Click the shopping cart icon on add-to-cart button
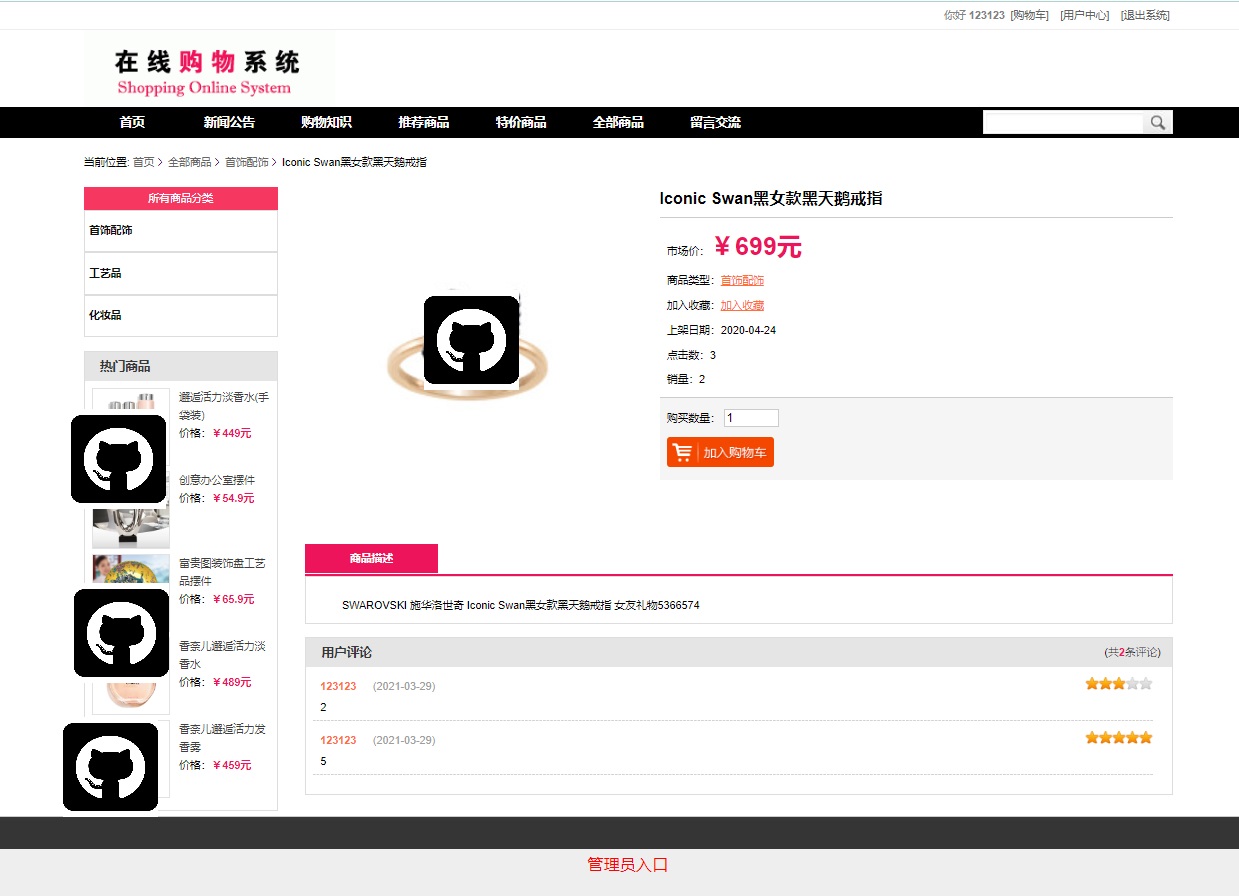 pos(683,452)
